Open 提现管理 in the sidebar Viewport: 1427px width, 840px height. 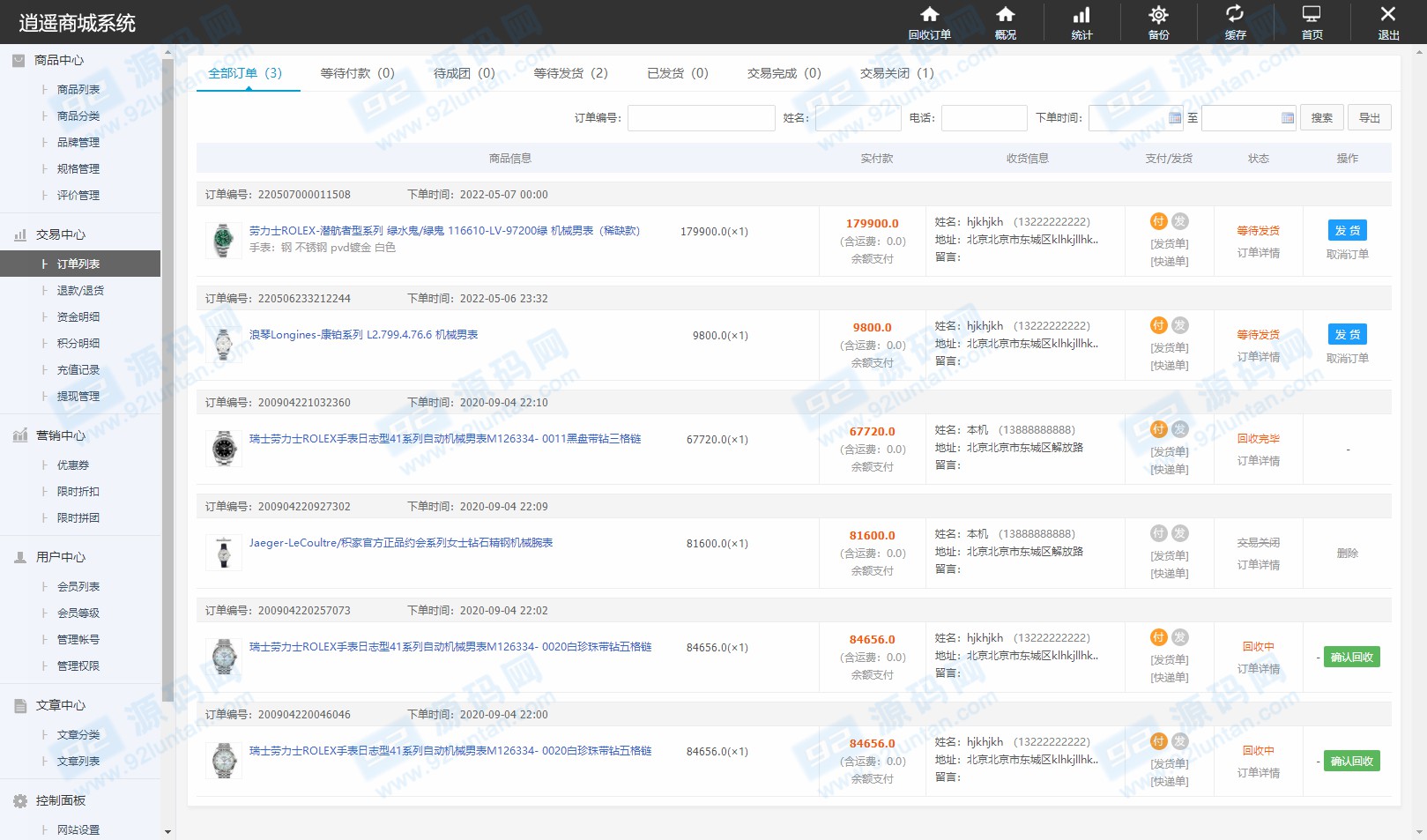click(x=78, y=397)
